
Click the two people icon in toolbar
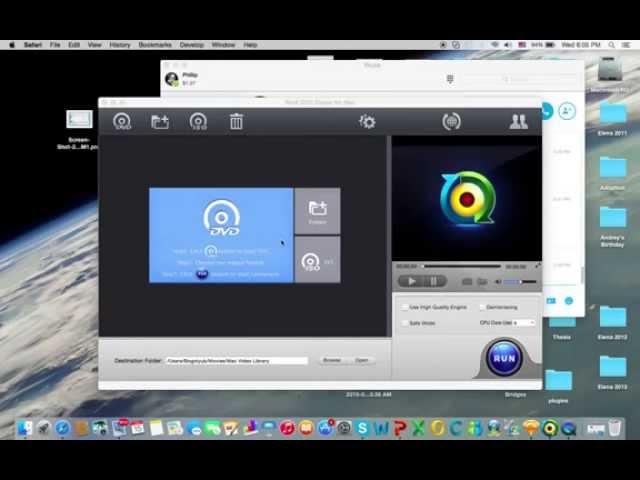tap(518, 122)
